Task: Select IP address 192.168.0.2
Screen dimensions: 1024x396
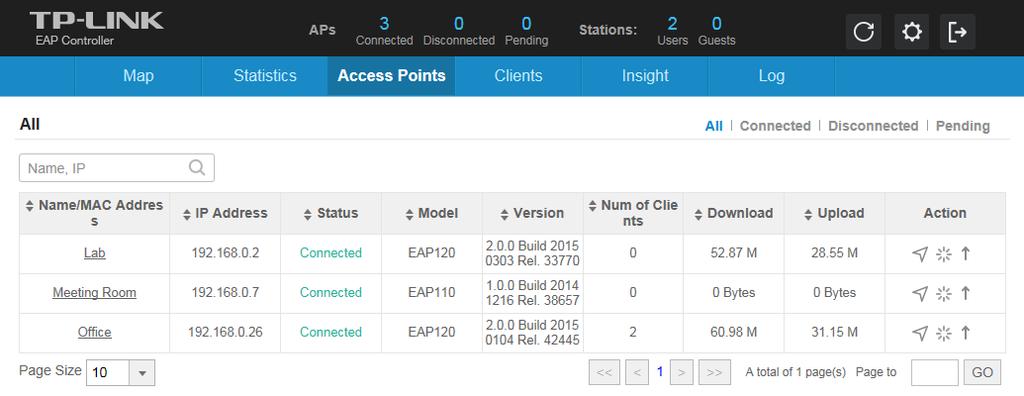Action: (225, 253)
